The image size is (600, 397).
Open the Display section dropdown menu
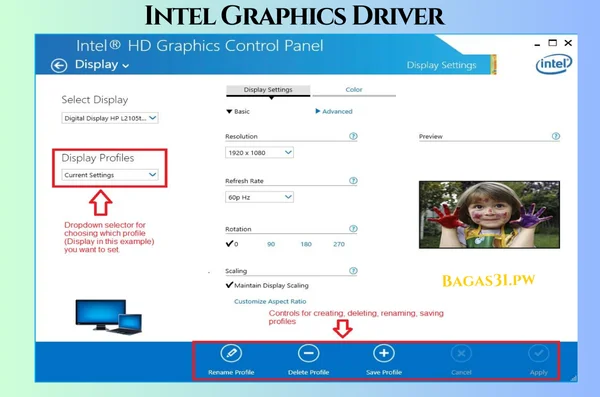point(102,65)
